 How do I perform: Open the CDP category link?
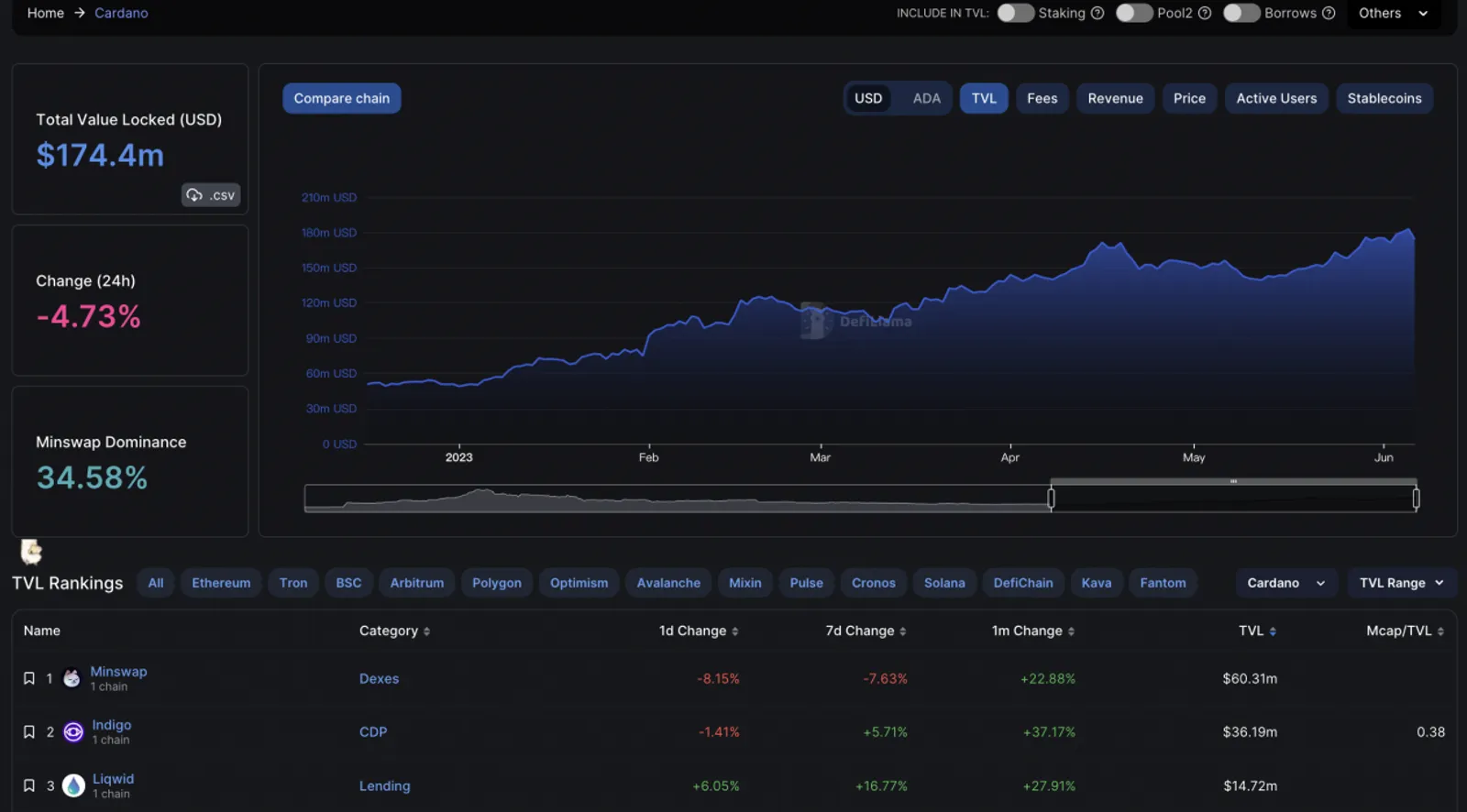click(373, 732)
